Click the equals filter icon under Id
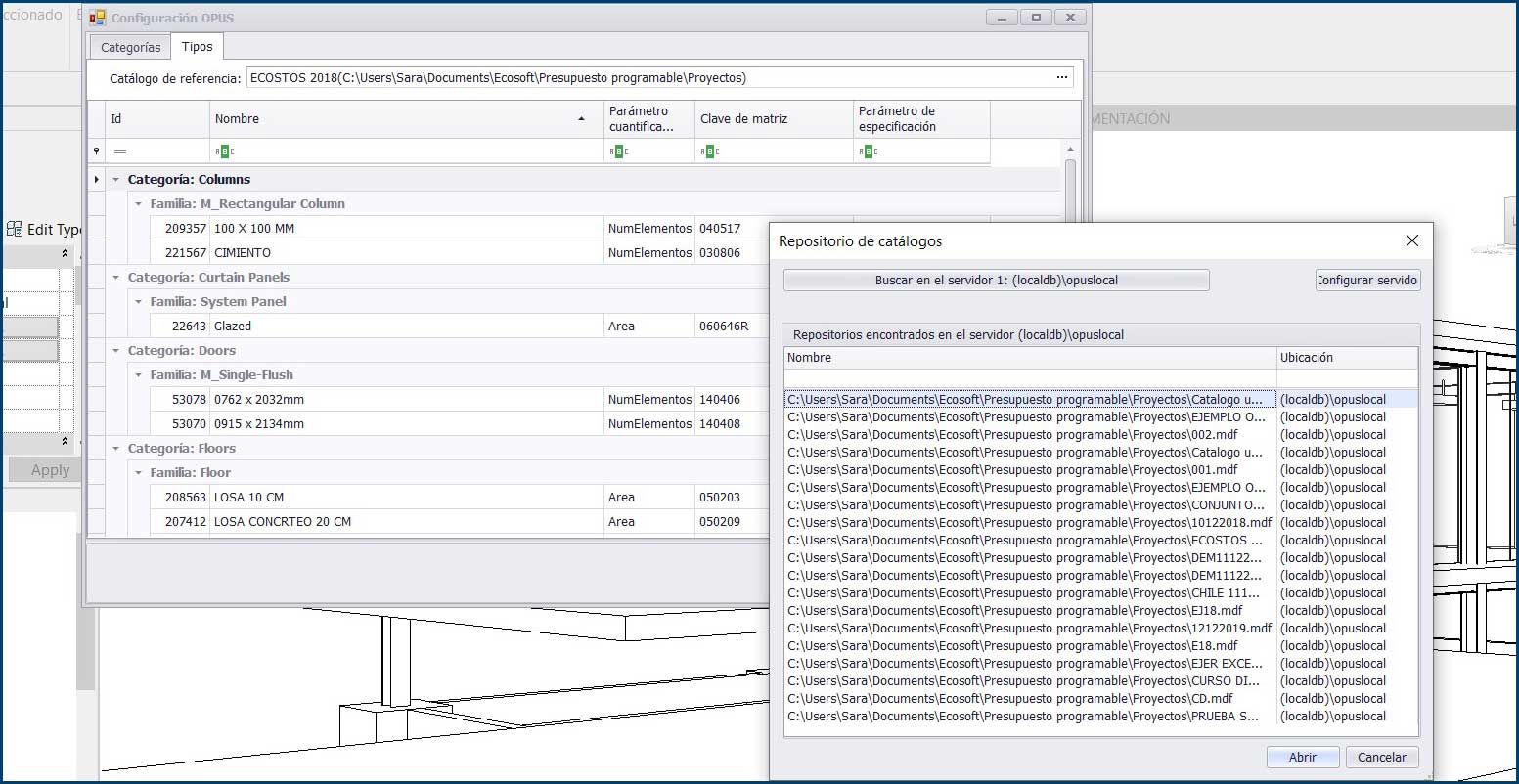Viewport: 1519px width, 784px height. 120,152
